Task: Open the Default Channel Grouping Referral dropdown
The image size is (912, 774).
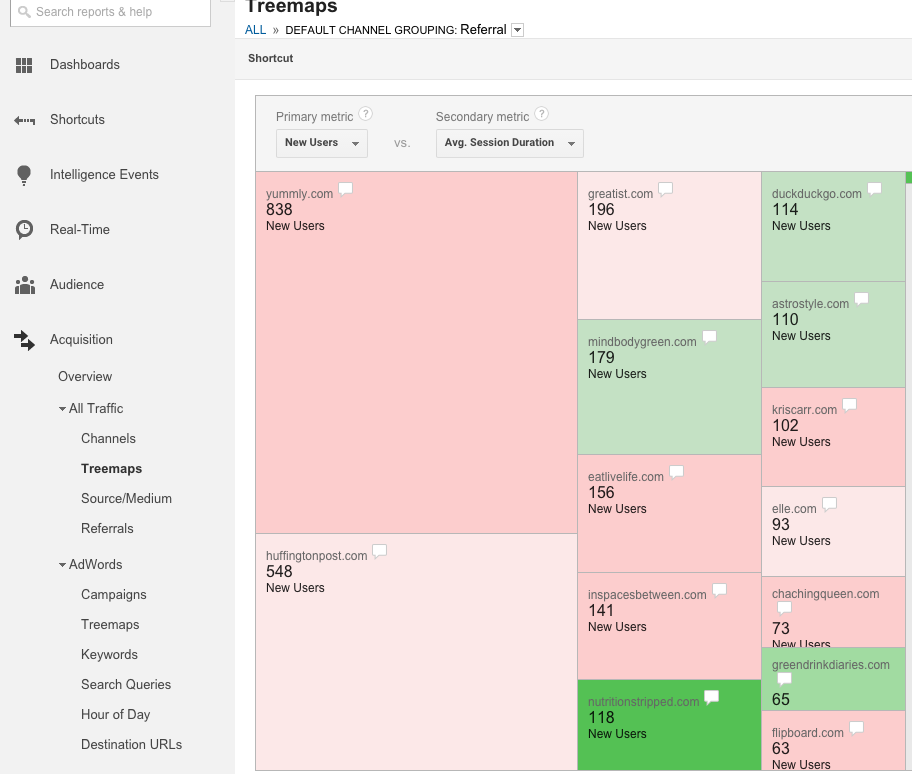Action: point(517,29)
